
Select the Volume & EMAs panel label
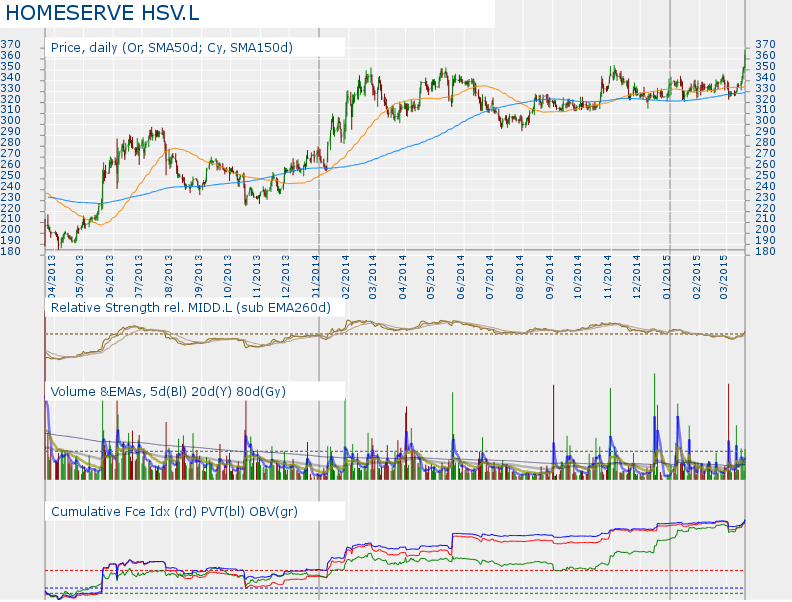click(168, 391)
